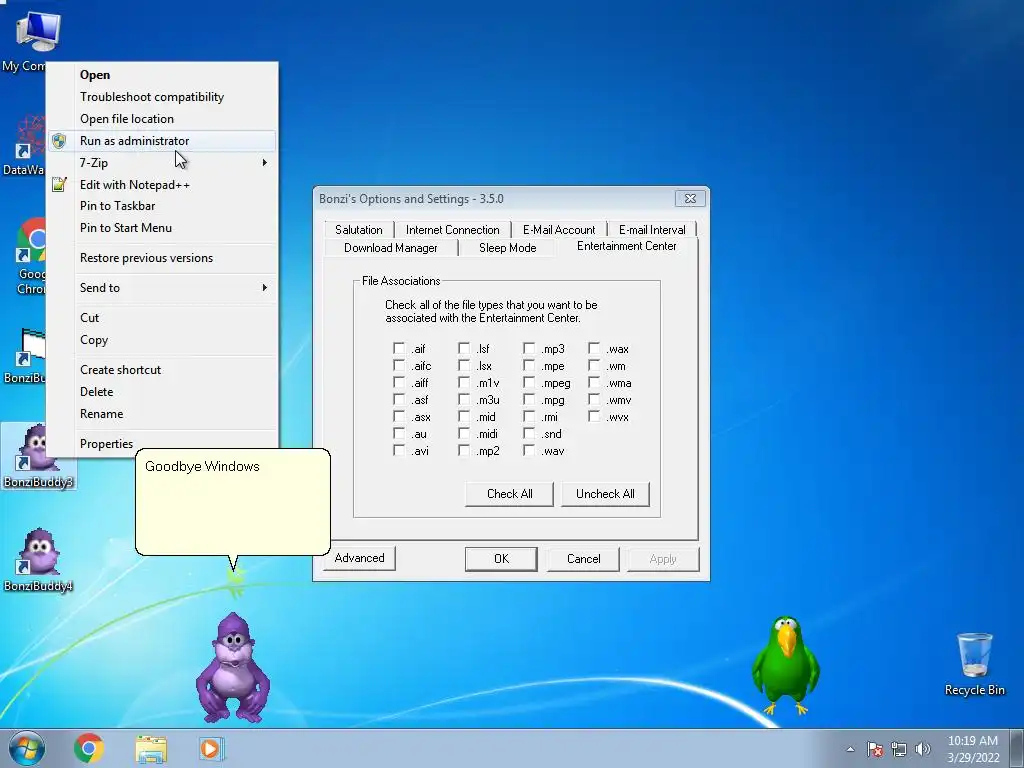Click the shield icon beside Run as administrator

click(59, 140)
